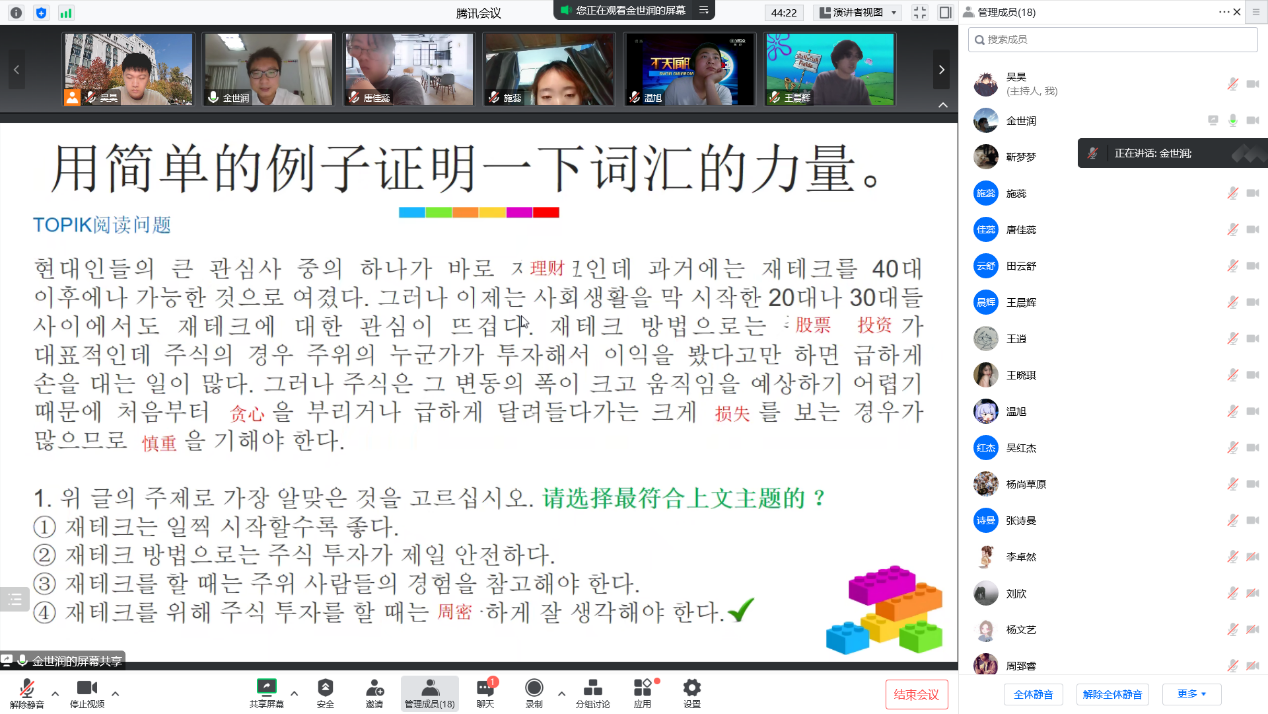This screenshot has height=714, width=1268.
Task: Click the 搜索成员 search field
Action: pyautogui.click(x=1112, y=39)
